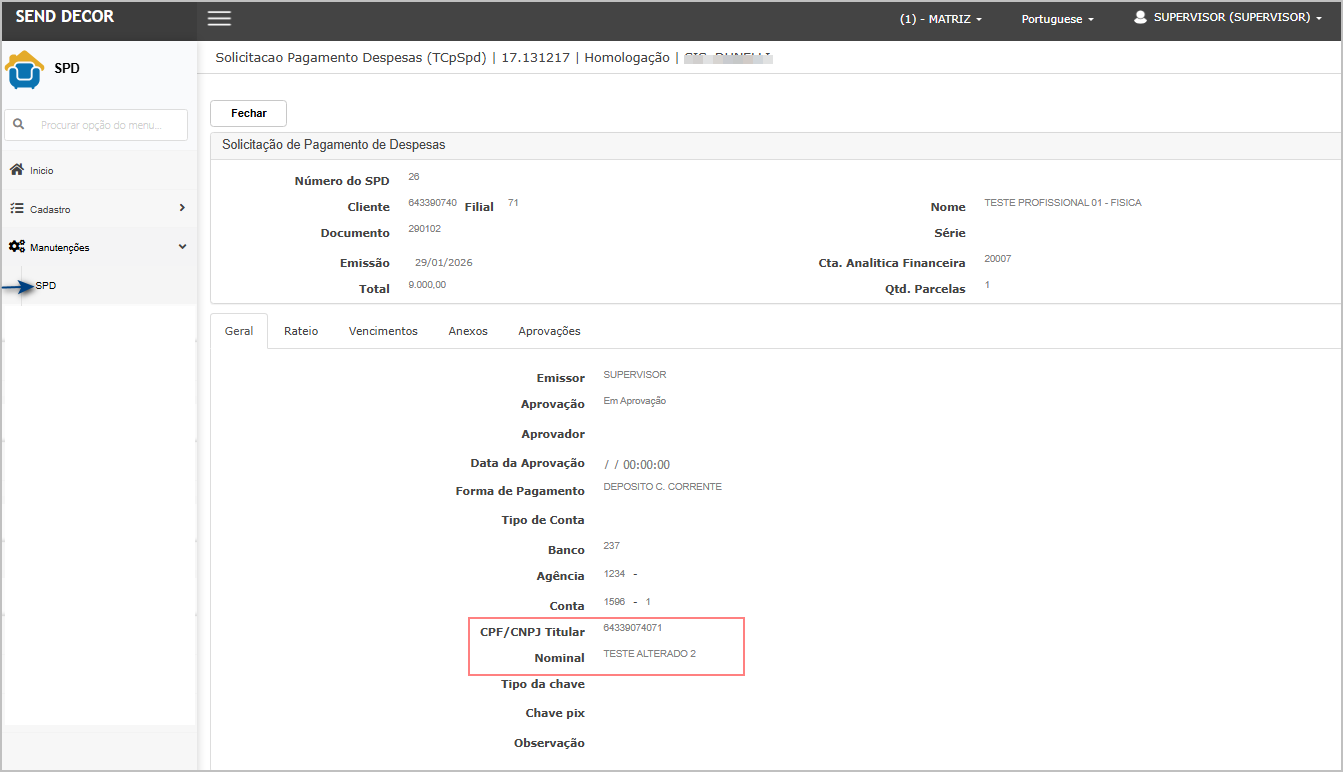This screenshot has height=772, width=1343.
Task: Open the Aprovações tab
Action: tap(549, 331)
